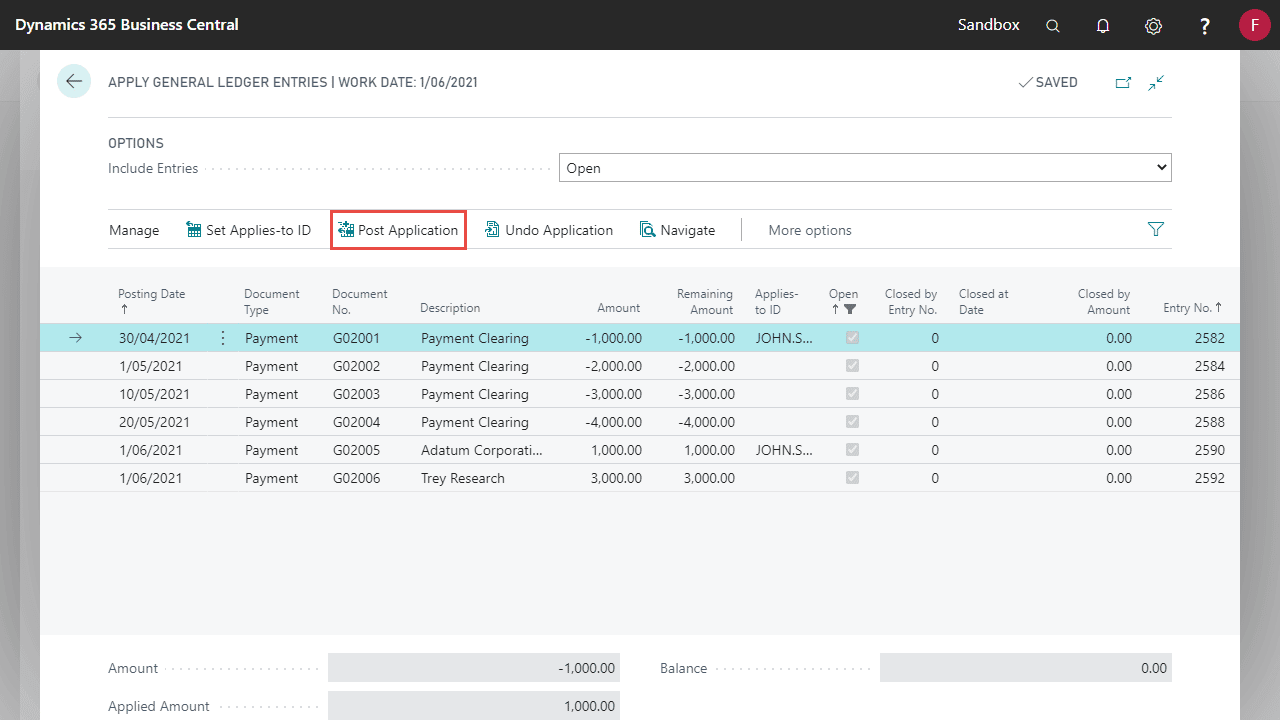This screenshot has width=1280, height=720.
Task: Toggle Open checkbox for entry 2584
Action: [852, 366]
